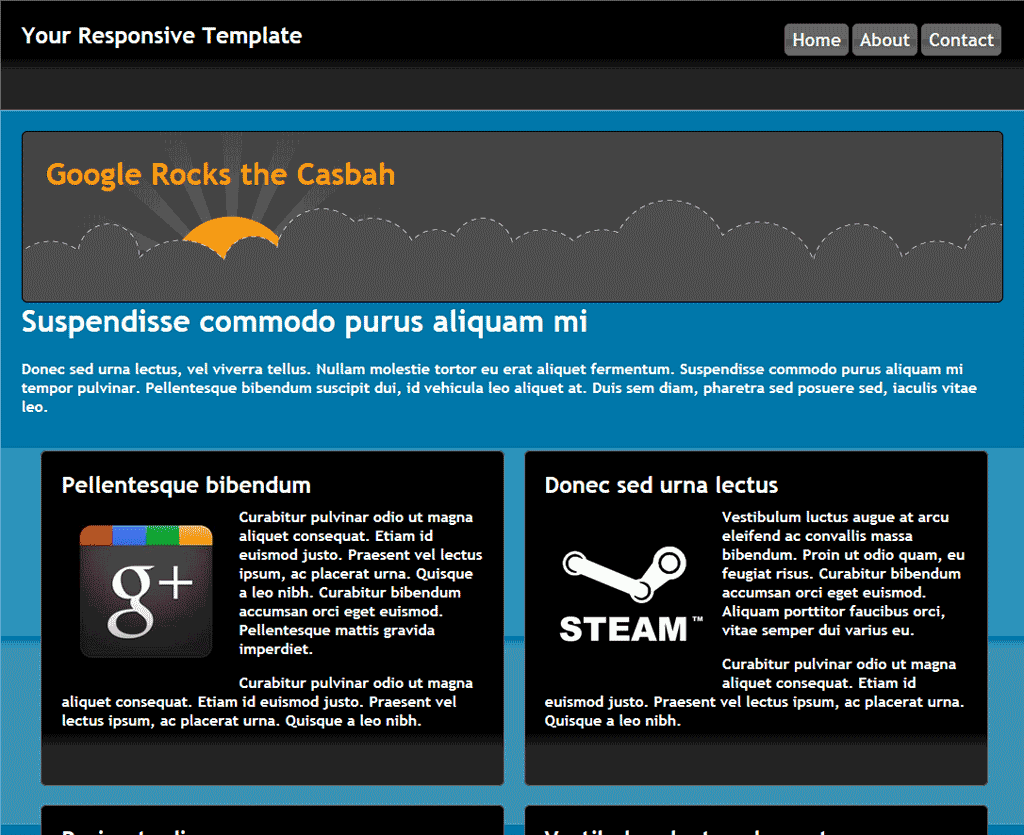Click the text ending vitae semper dui varius eu
Viewport: 1024px width, 835px height.
click(x=843, y=573)
